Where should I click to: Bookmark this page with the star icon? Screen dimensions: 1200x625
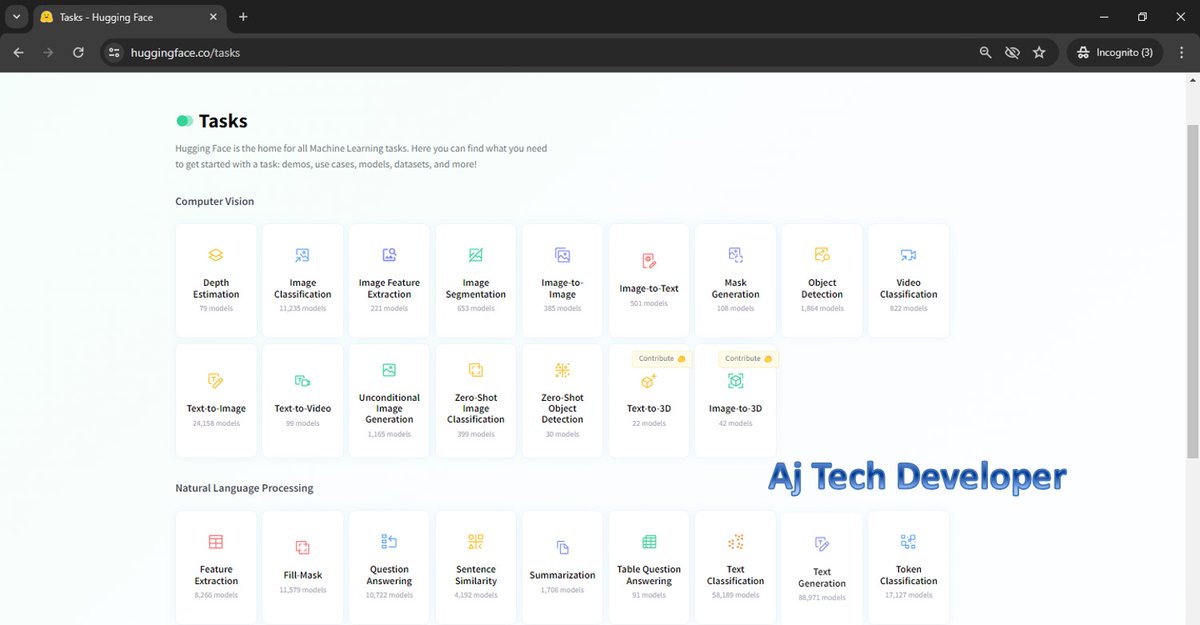tap(1039, 51)
